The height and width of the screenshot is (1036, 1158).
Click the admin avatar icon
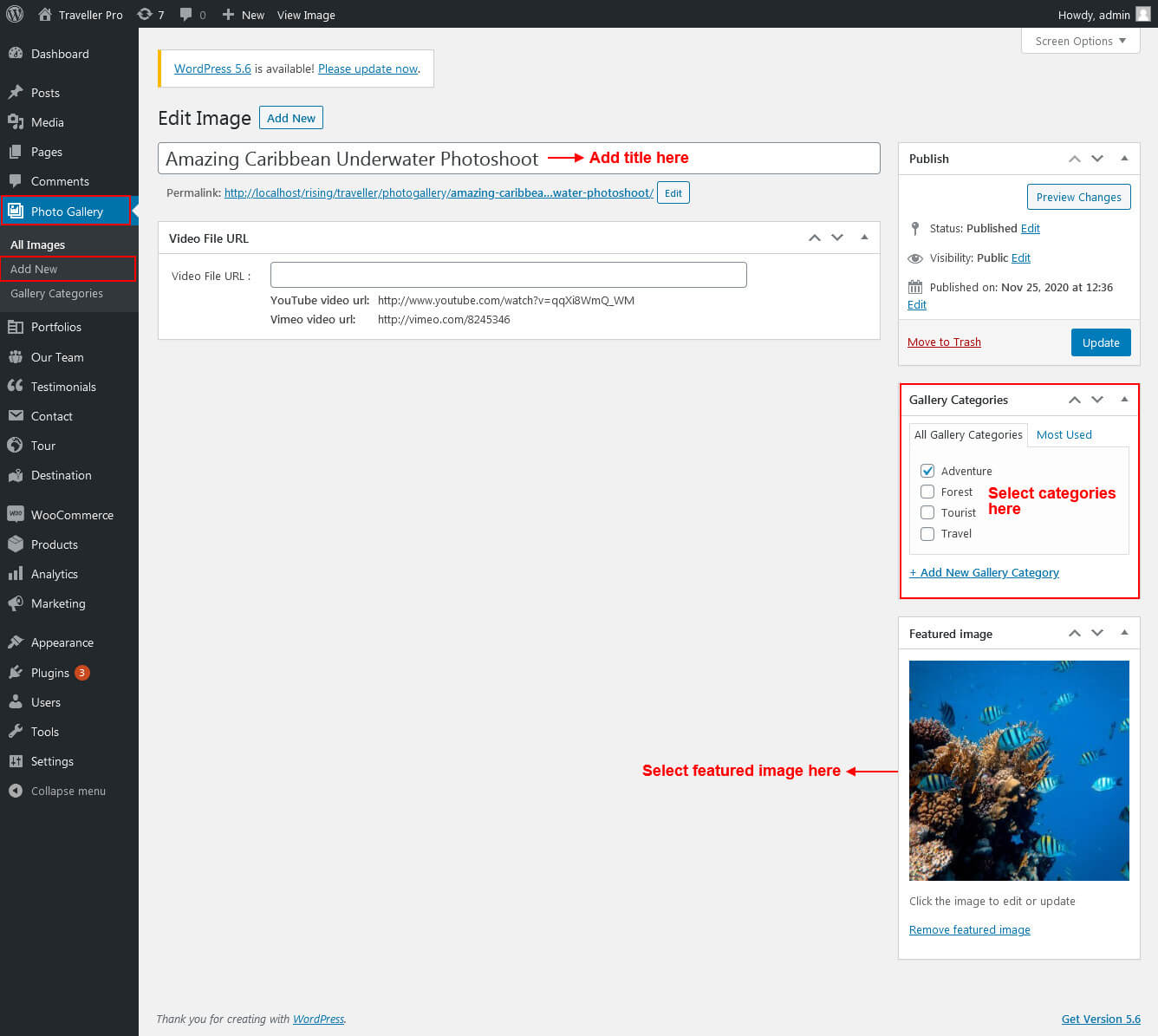(1142, 14)
